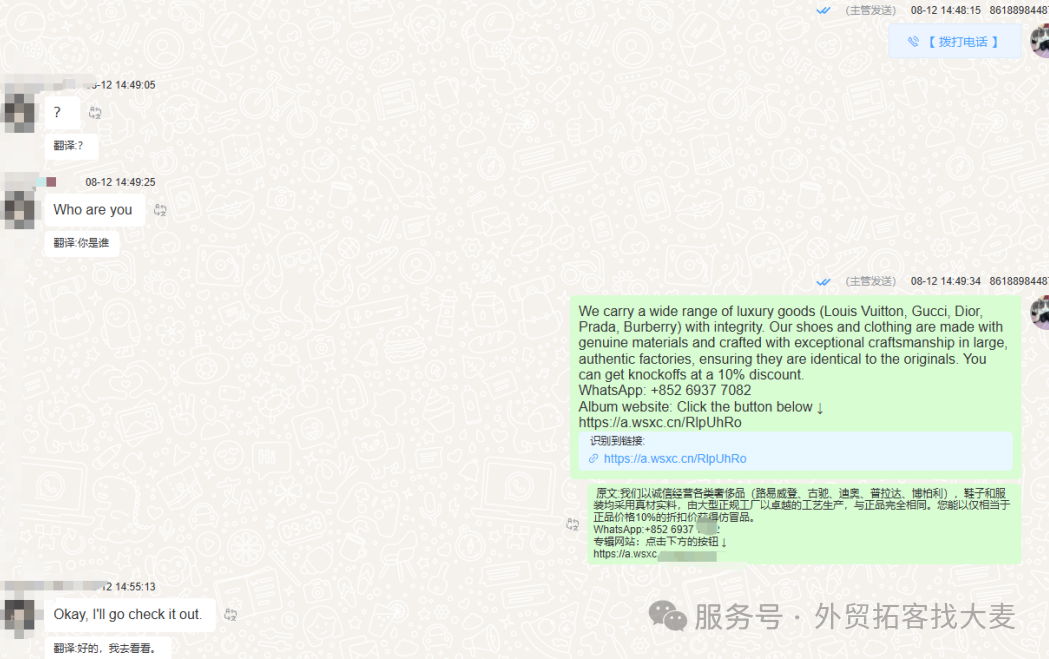Click (主管发送) label at 14:49:34
The image size is (1049, 659).
[870, 281]
